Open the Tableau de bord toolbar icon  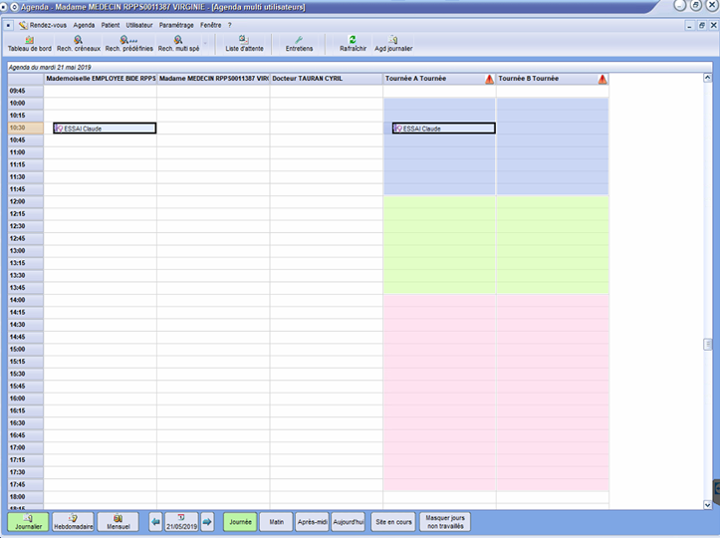[29, 43]
